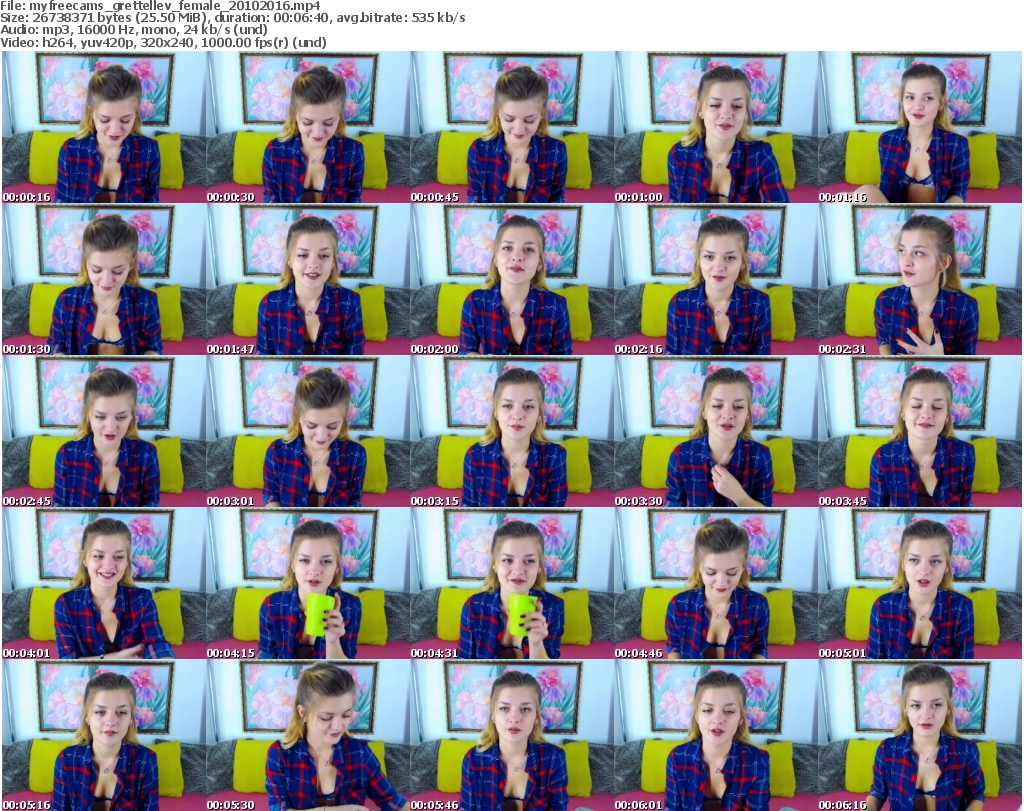Image resolution: width=1024 pixels, height=811 pixels.
Task: Click the frame at 00:05:30
Action: coord(307,735)
